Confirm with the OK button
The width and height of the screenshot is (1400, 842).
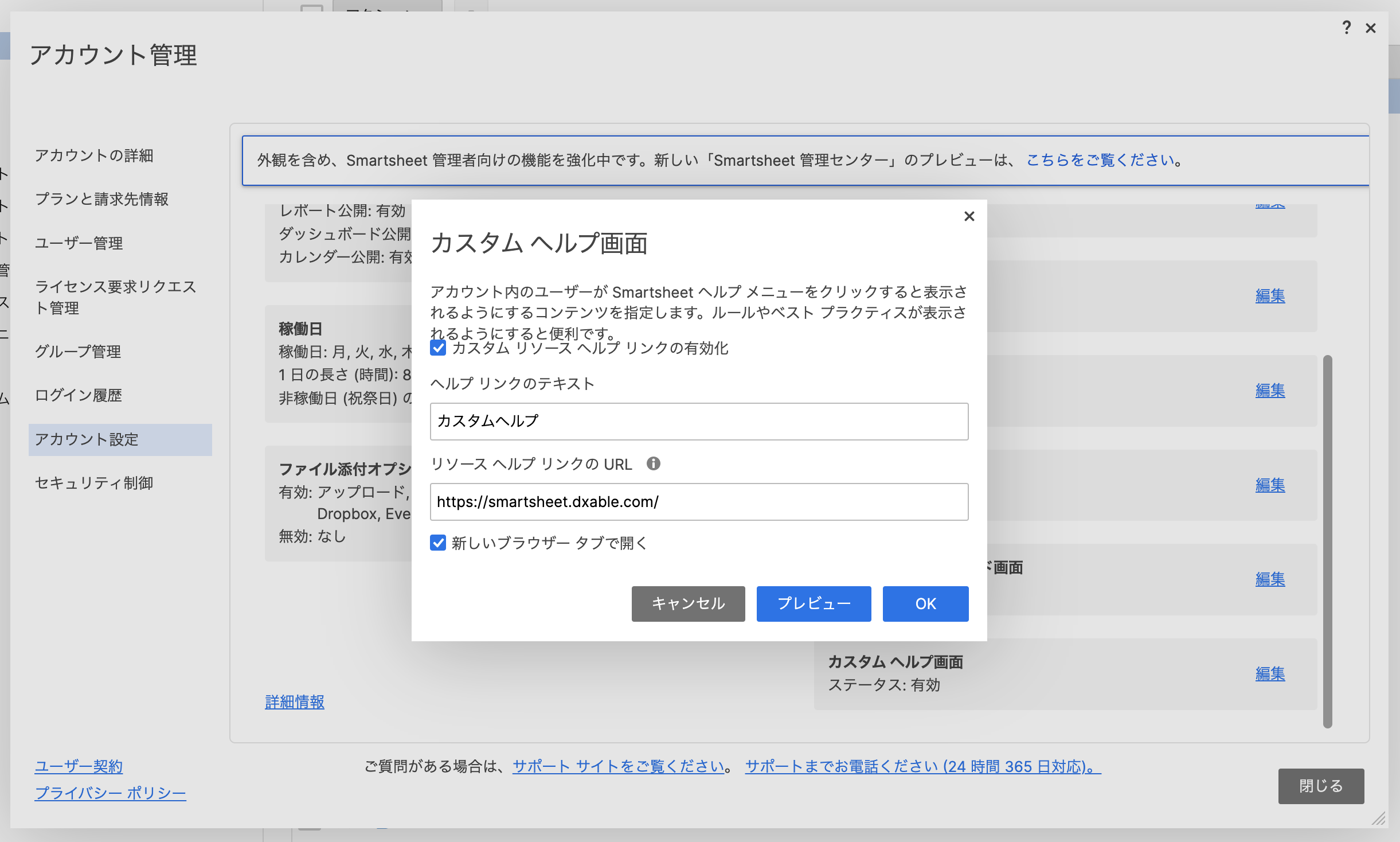[x=925, y=603]
